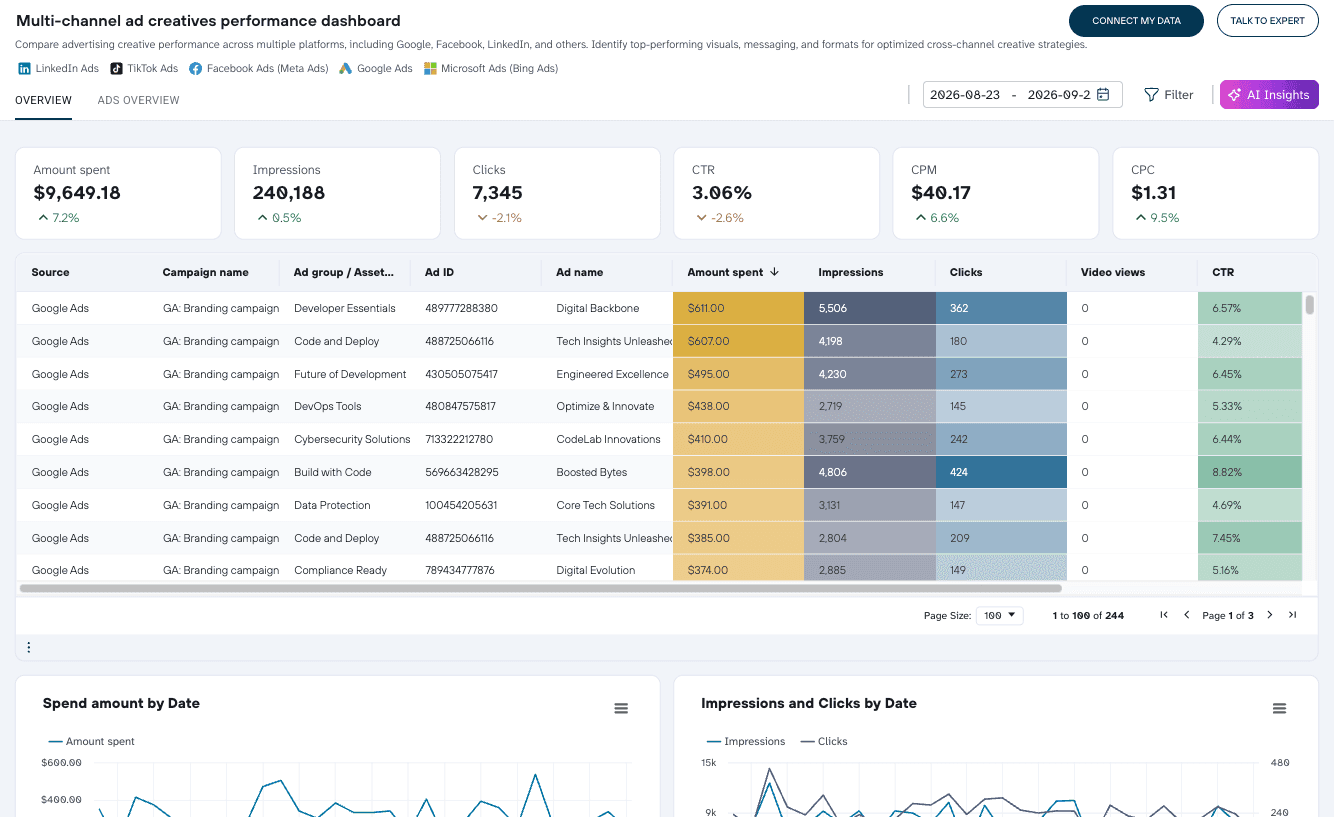Jump to last table page
Screen dimensions: 1334x817
click(1292, 615)
